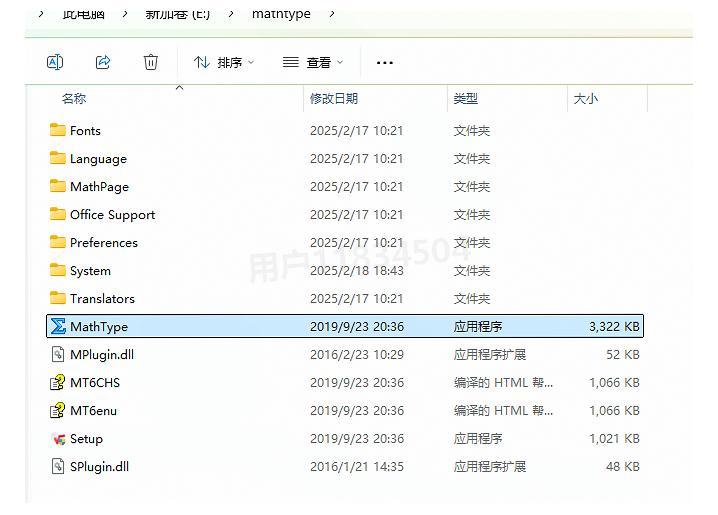
Task: Click the MPlugin.dll file icon
Action: tap(58, 354)
